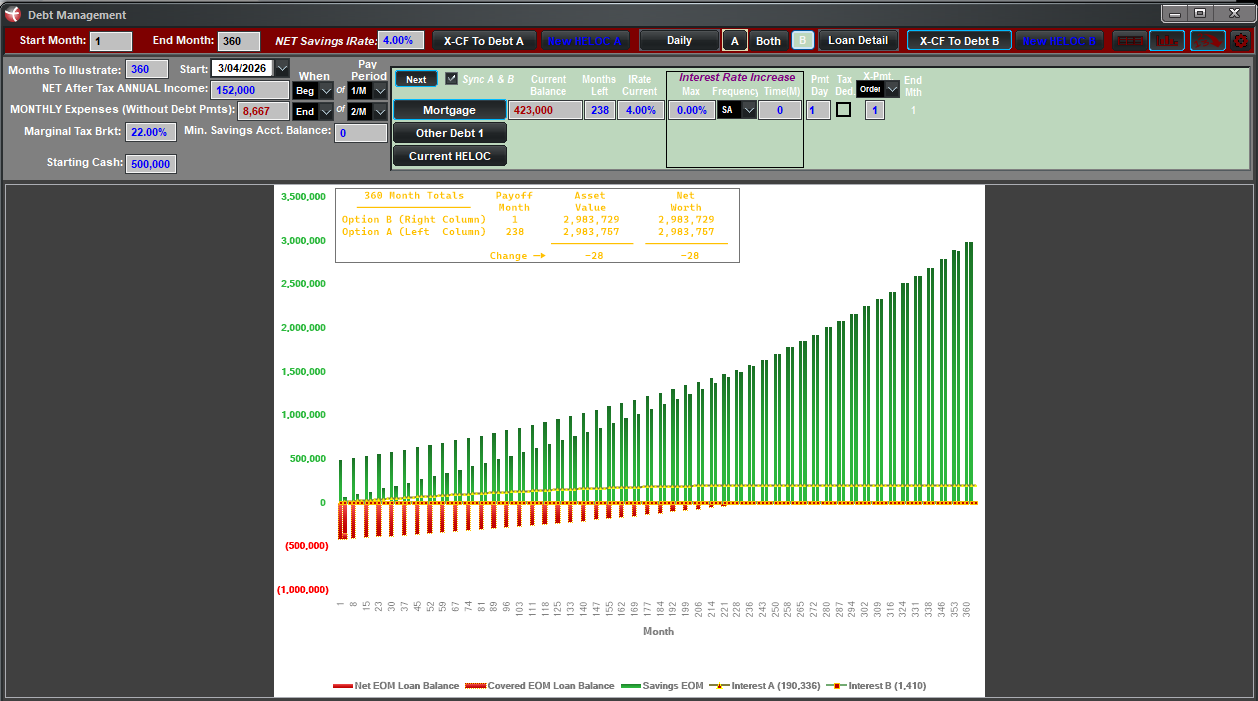
Task: Select the Other Debt 1 button
Action: [x=449, y=133]
